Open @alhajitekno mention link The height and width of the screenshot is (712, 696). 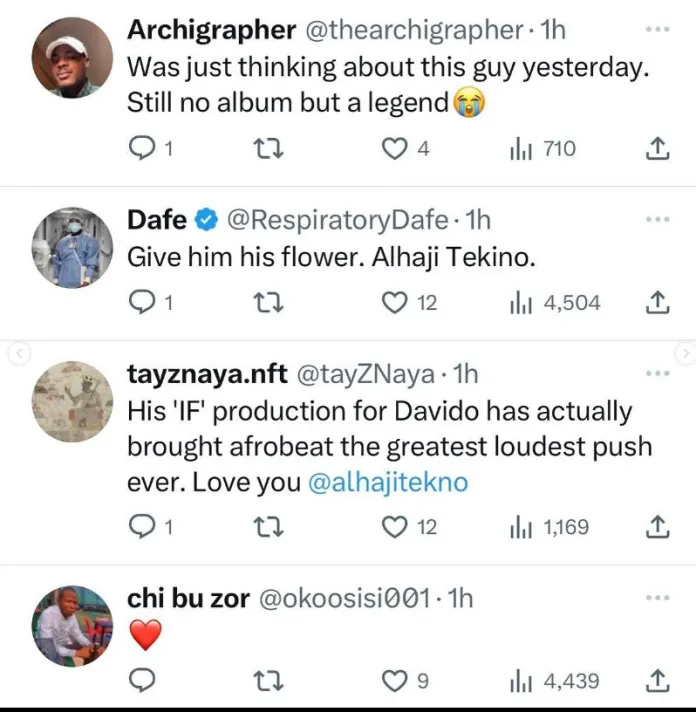(x=388, y=482)
